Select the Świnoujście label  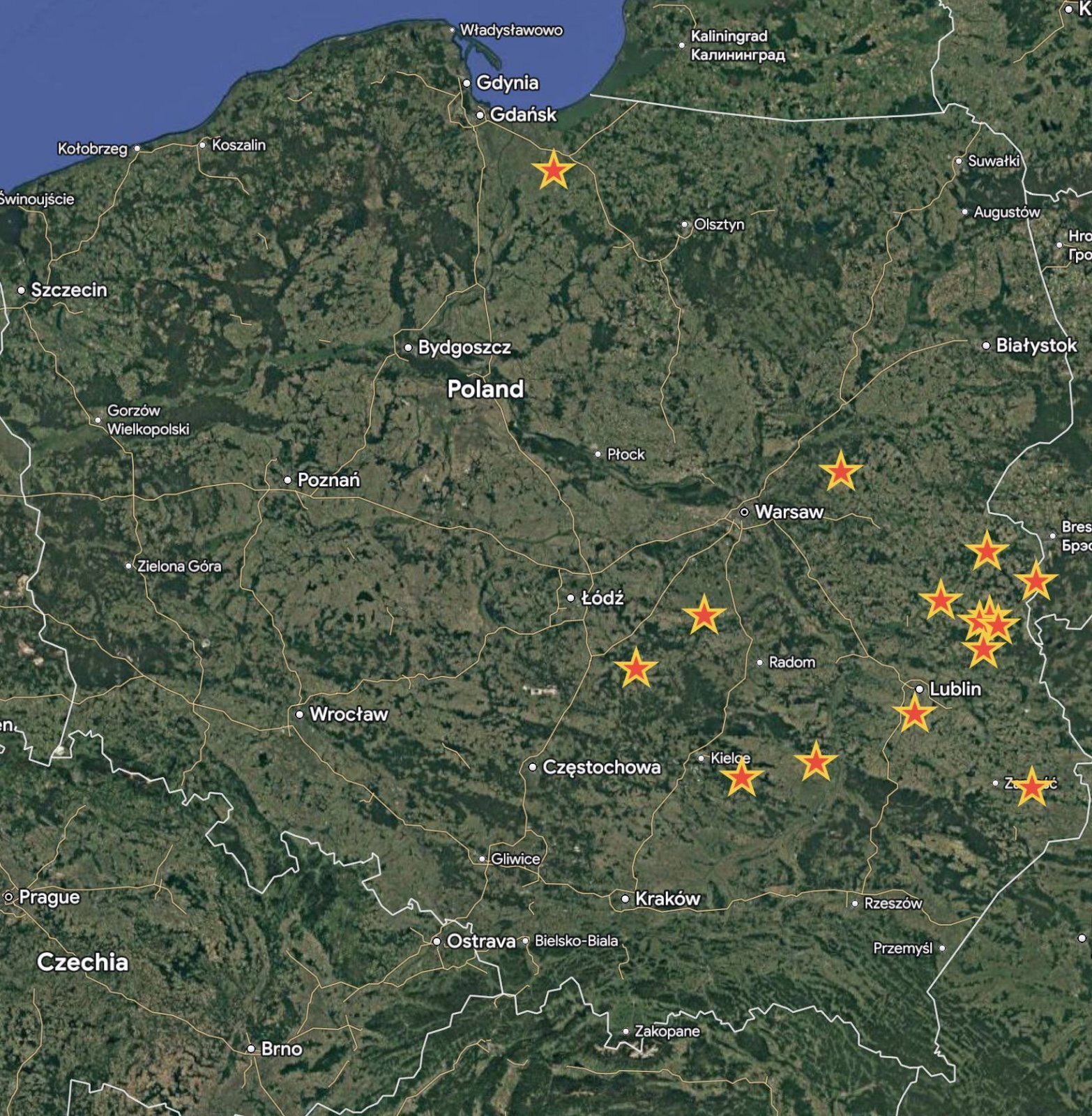coord(36,199)
